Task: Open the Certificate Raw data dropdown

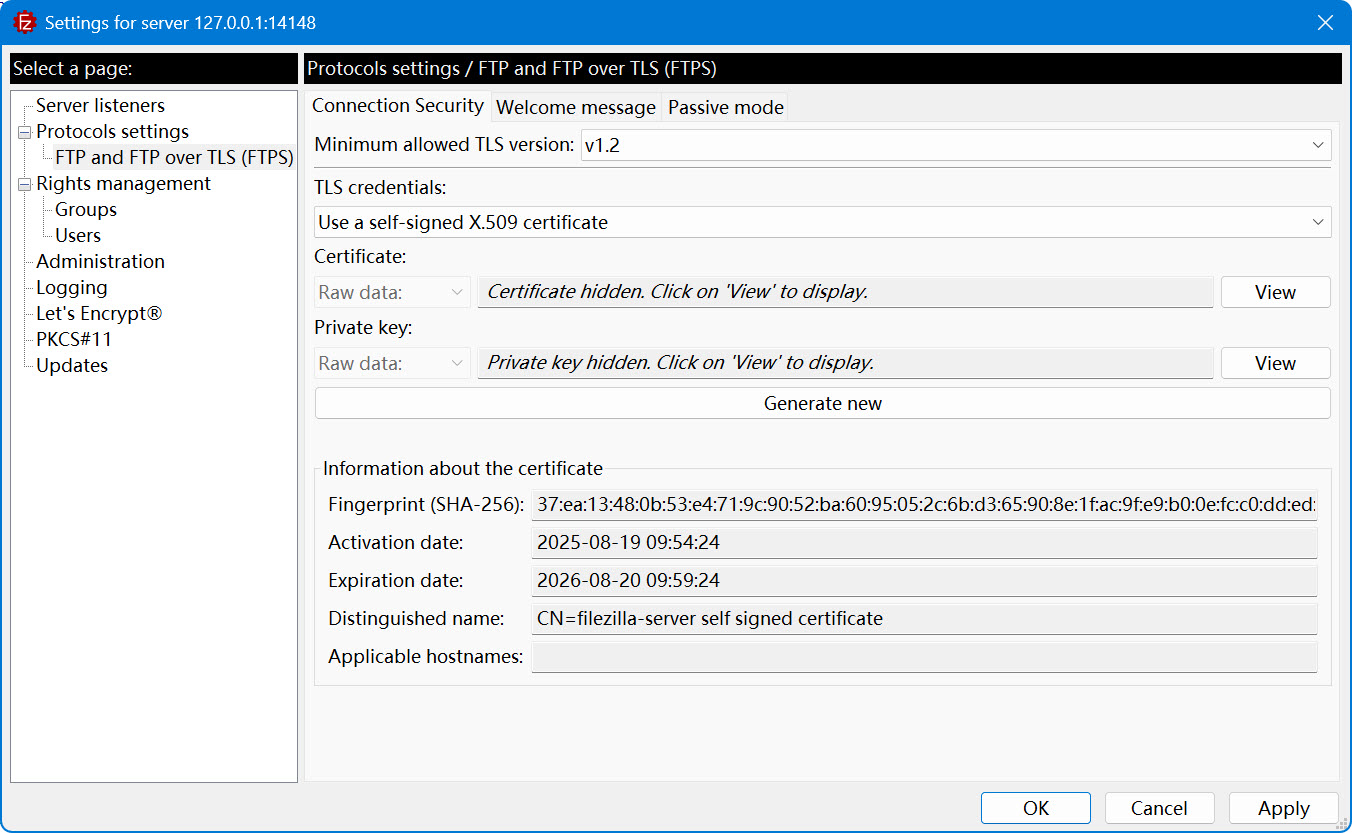Action: point(392,292)
